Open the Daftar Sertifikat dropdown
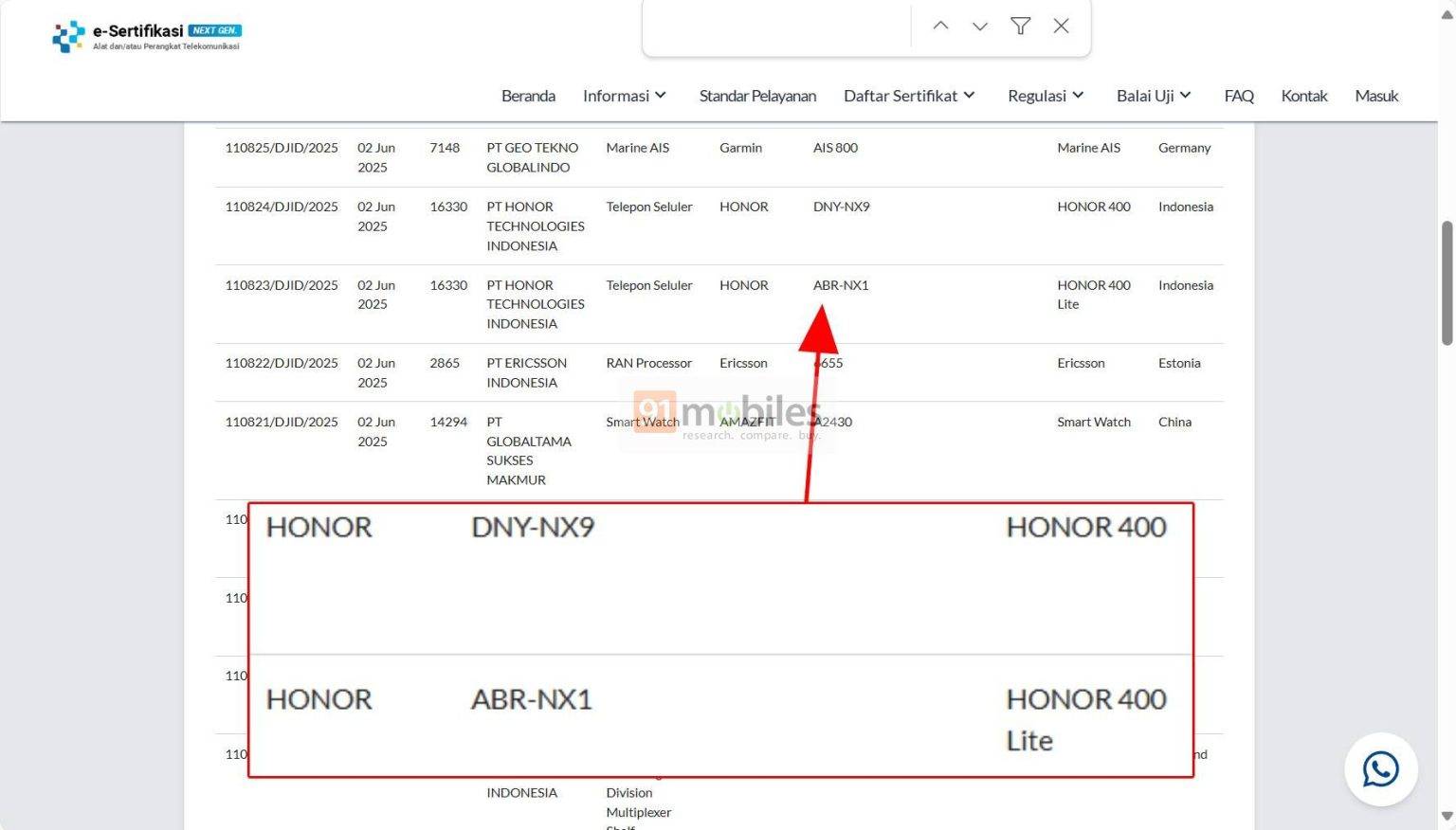The image size is (1456, 830). (x=907, y=95)
